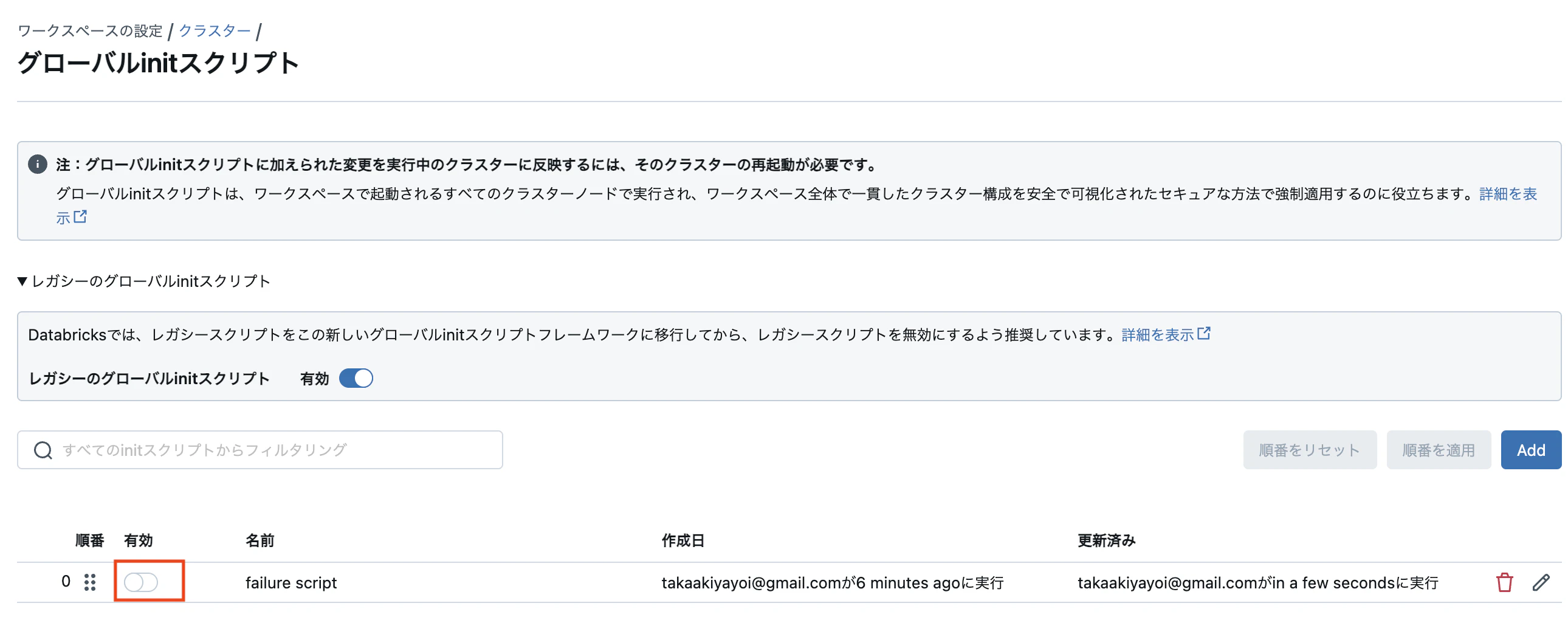Click the グローバルinitスクリプト page heading
Viewport: 1568px width, 620px height.
(x=158, y=63)
